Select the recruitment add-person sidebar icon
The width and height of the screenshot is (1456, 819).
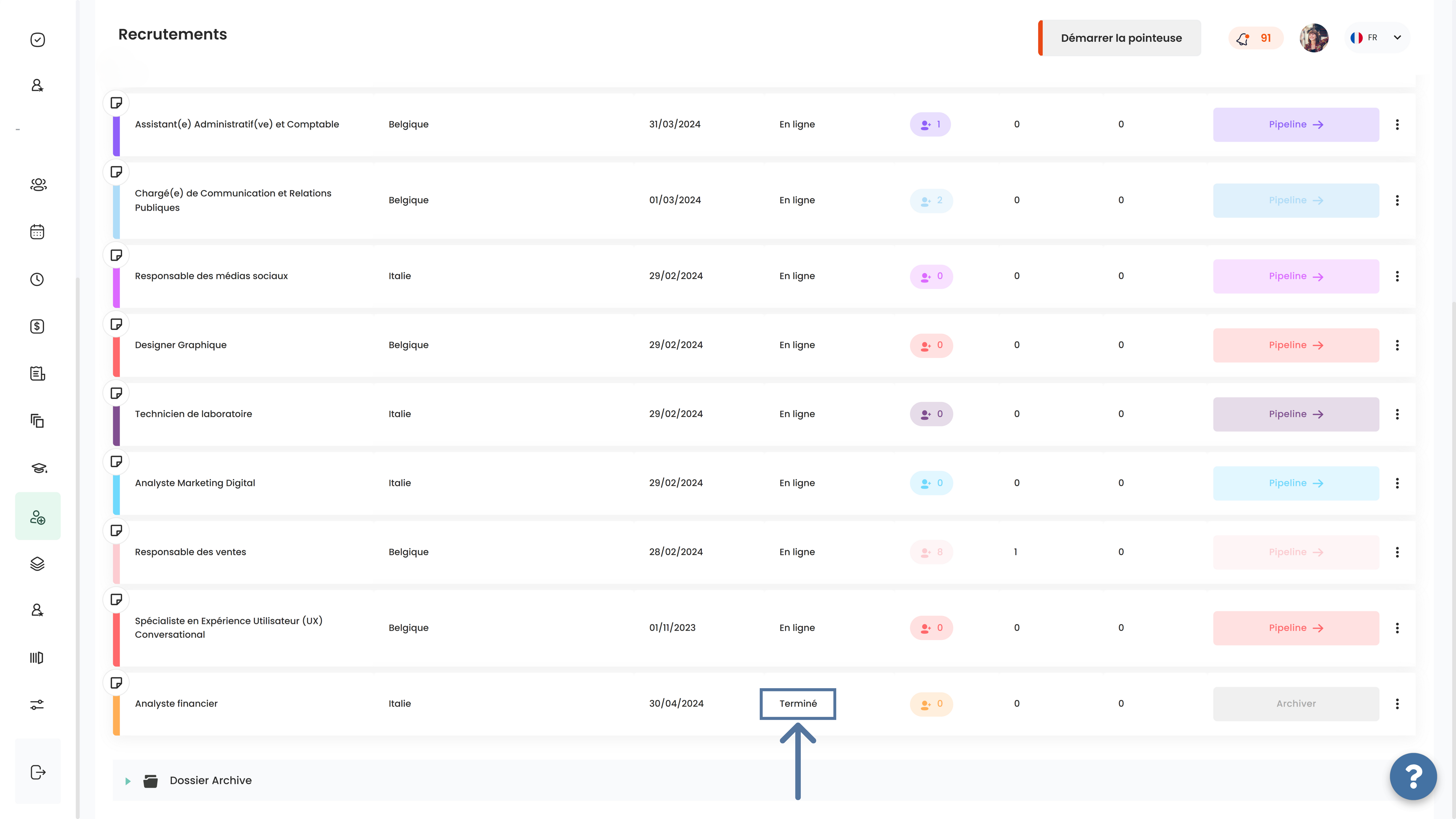pyautogui.click(x=38, y=517)
